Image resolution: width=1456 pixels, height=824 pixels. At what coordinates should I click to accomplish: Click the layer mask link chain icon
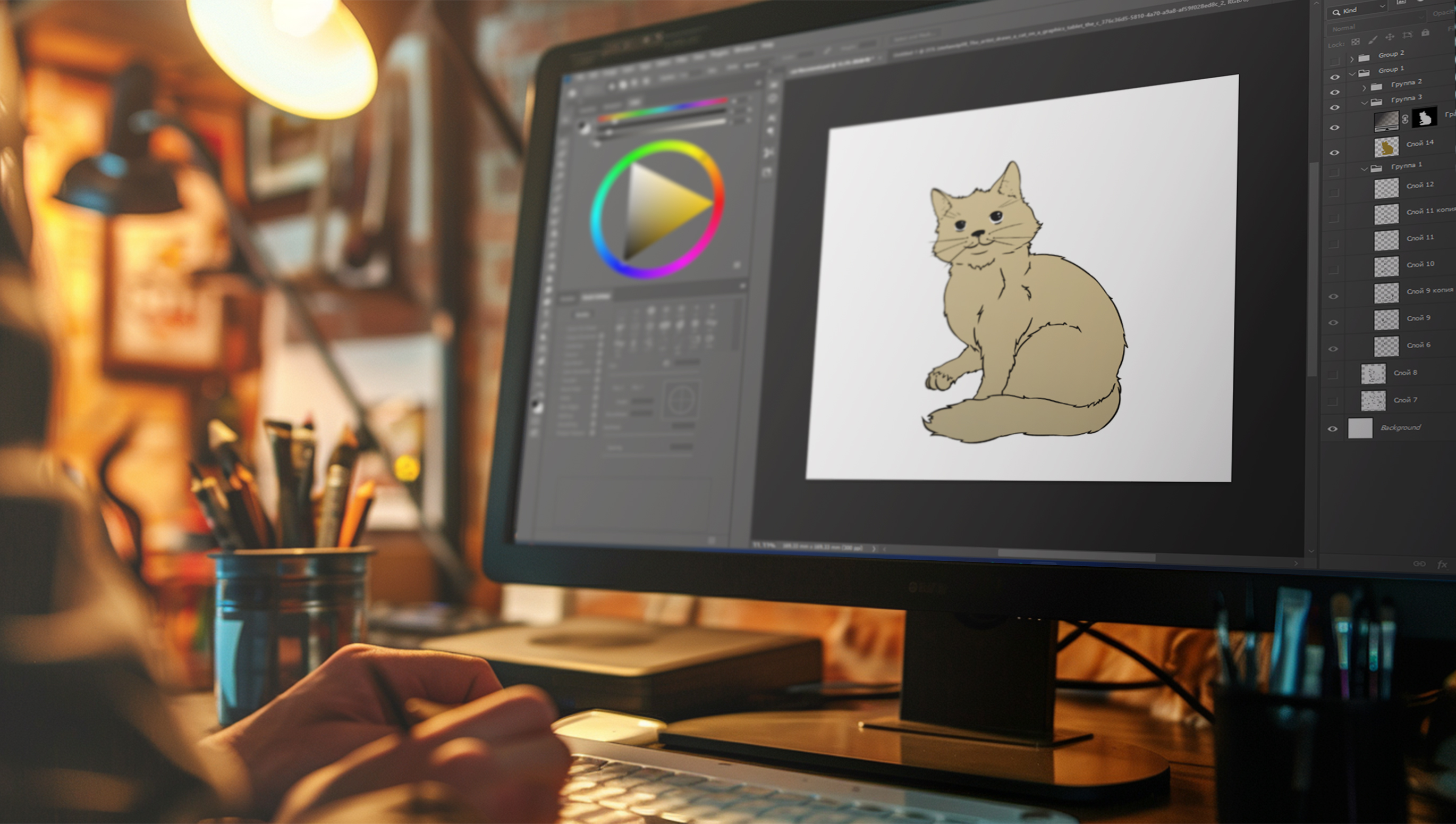[x=1405, y=120]
